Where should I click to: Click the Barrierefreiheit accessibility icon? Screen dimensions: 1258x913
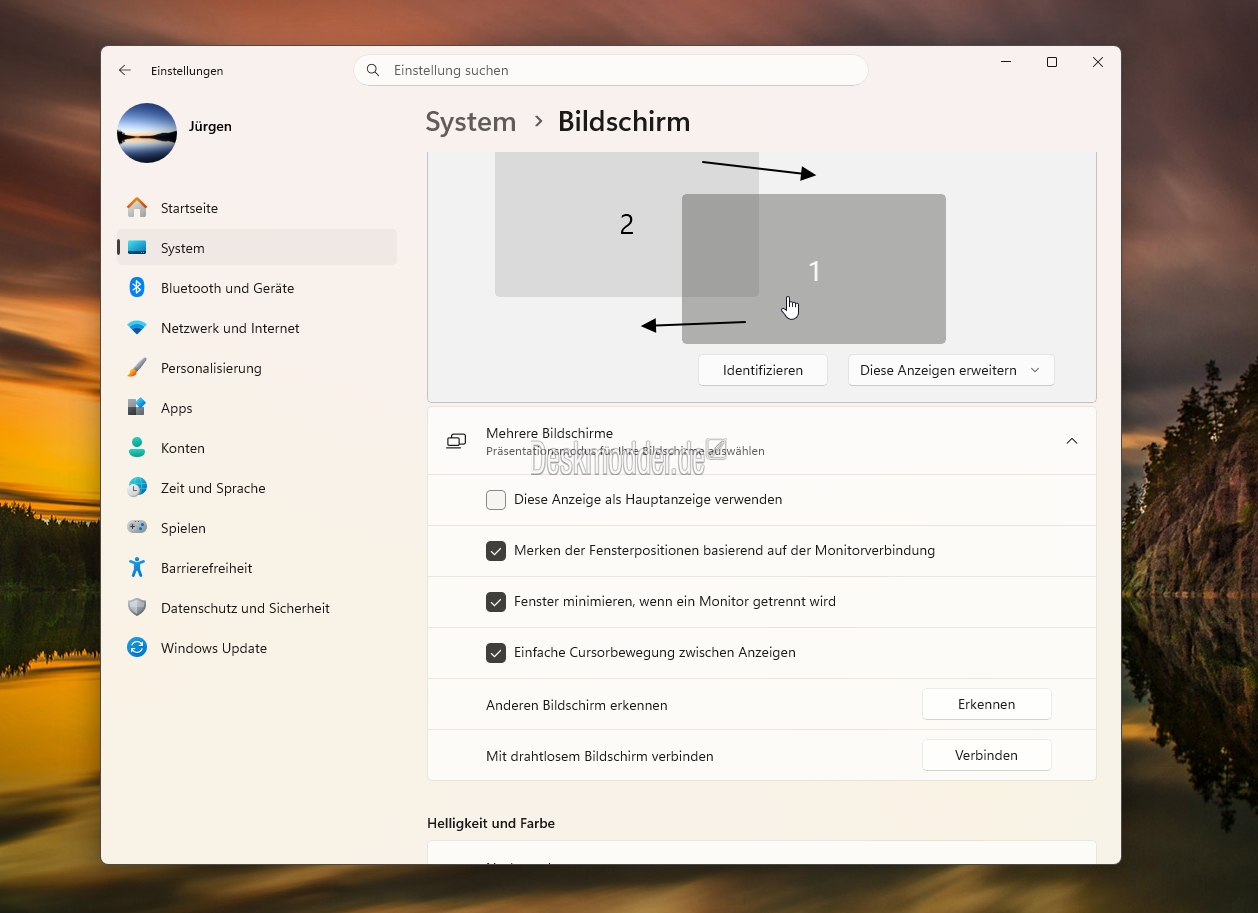pos(137,568)
